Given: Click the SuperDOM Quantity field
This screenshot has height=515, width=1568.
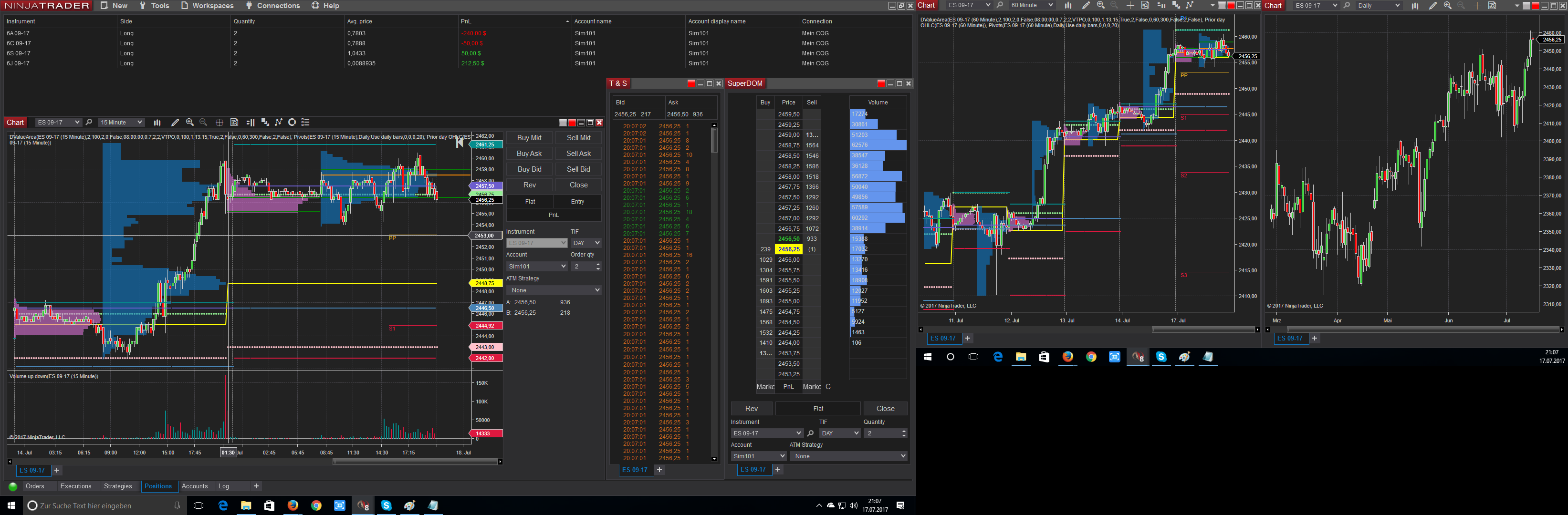Looking at the screenshot, I should (885, 433).
